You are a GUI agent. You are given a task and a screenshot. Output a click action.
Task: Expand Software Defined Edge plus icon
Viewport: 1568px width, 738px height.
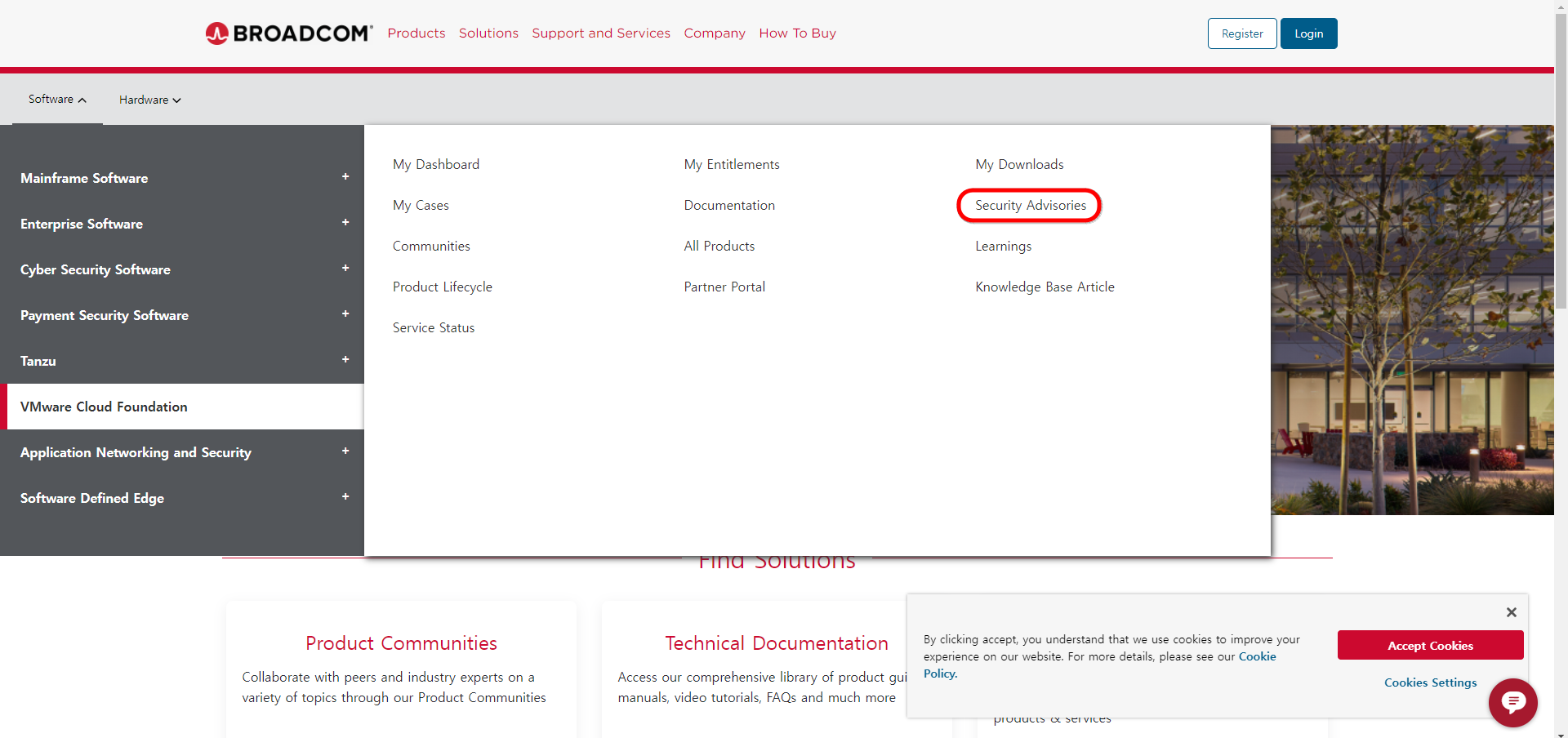345,496
